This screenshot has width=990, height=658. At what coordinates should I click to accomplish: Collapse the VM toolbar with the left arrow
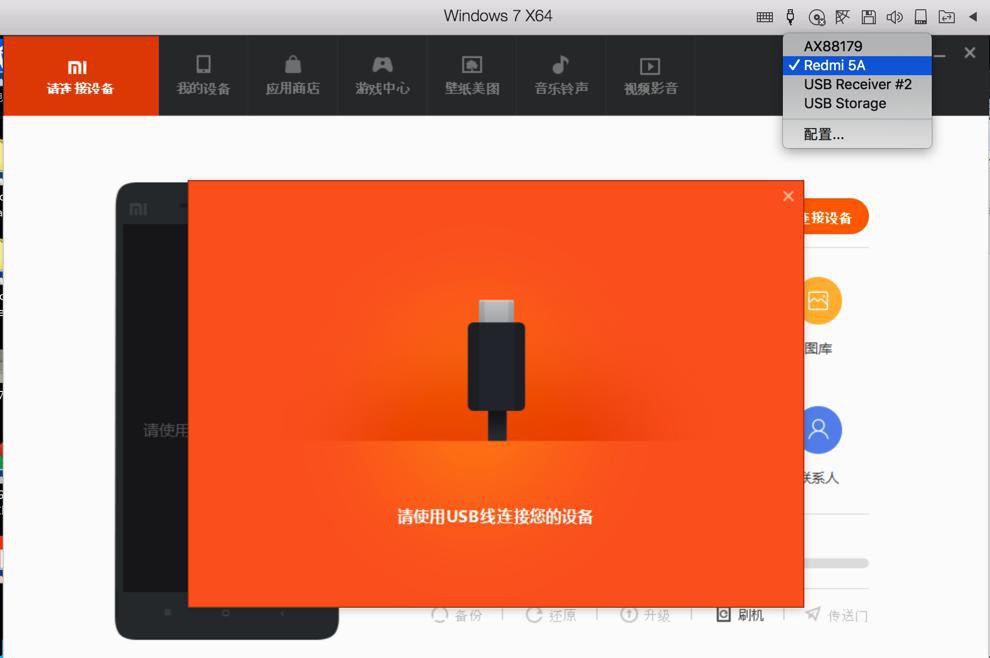pyautogui.click(x=973, y=17)
